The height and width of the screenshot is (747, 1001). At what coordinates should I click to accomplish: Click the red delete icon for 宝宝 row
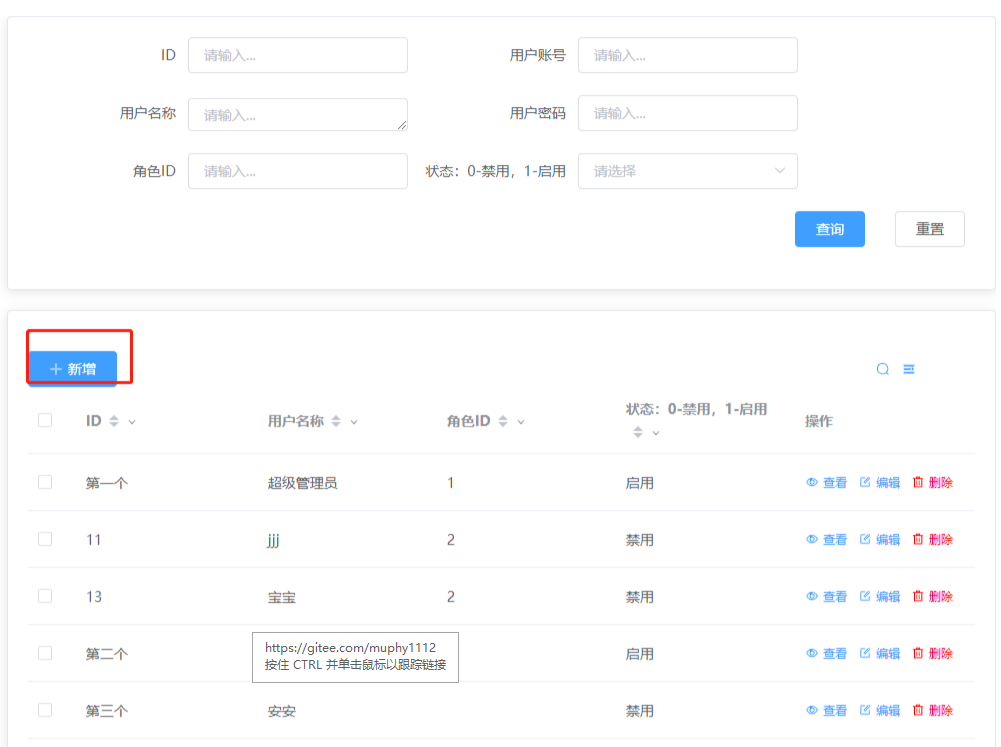918,597
